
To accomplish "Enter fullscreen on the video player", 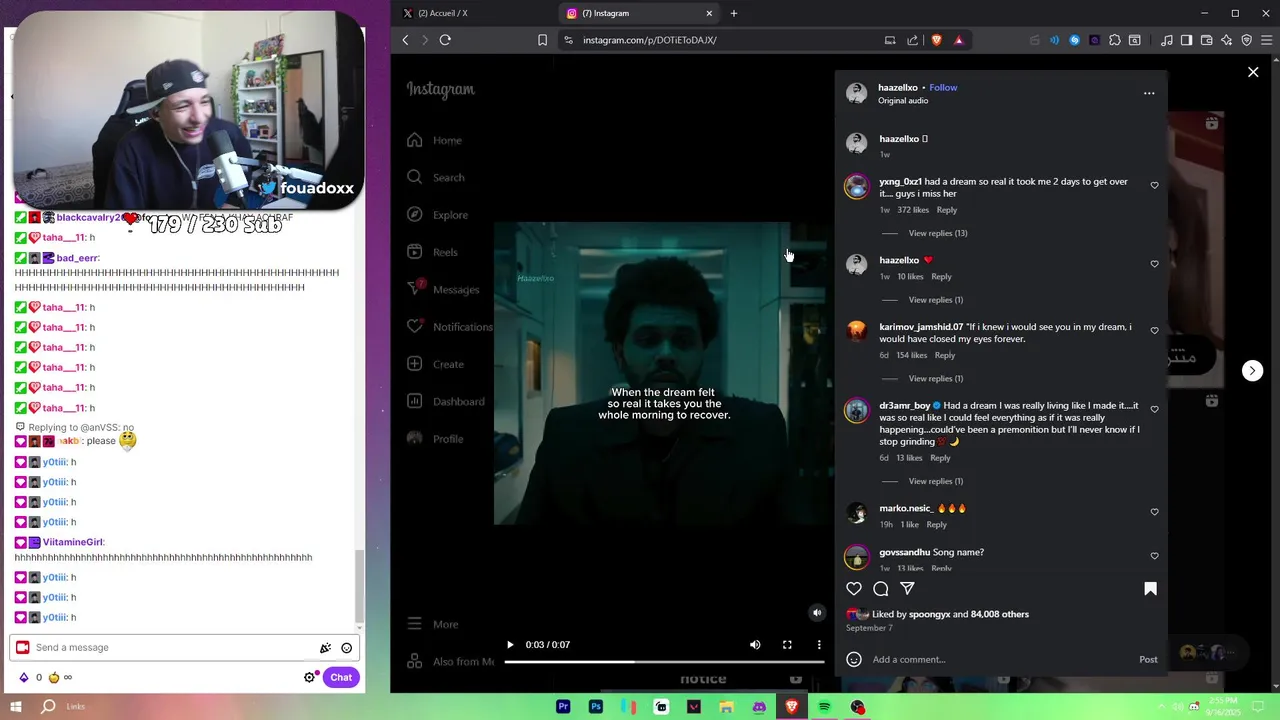I will 787,645.
